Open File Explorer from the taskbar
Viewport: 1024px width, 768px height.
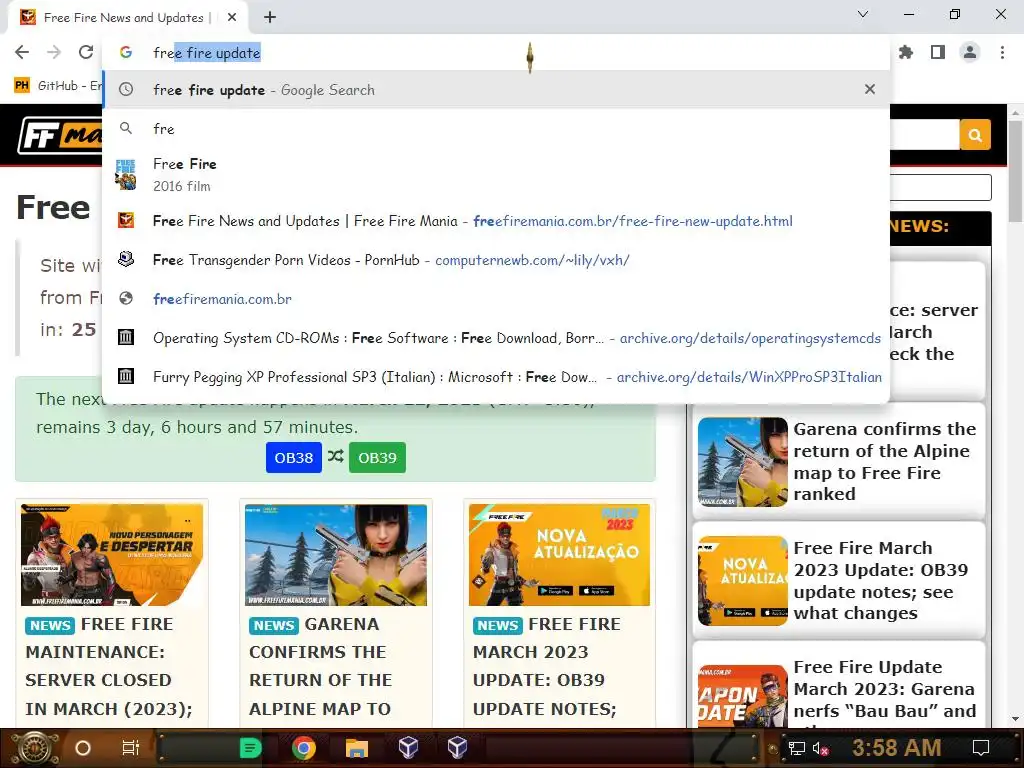(357, 748)
